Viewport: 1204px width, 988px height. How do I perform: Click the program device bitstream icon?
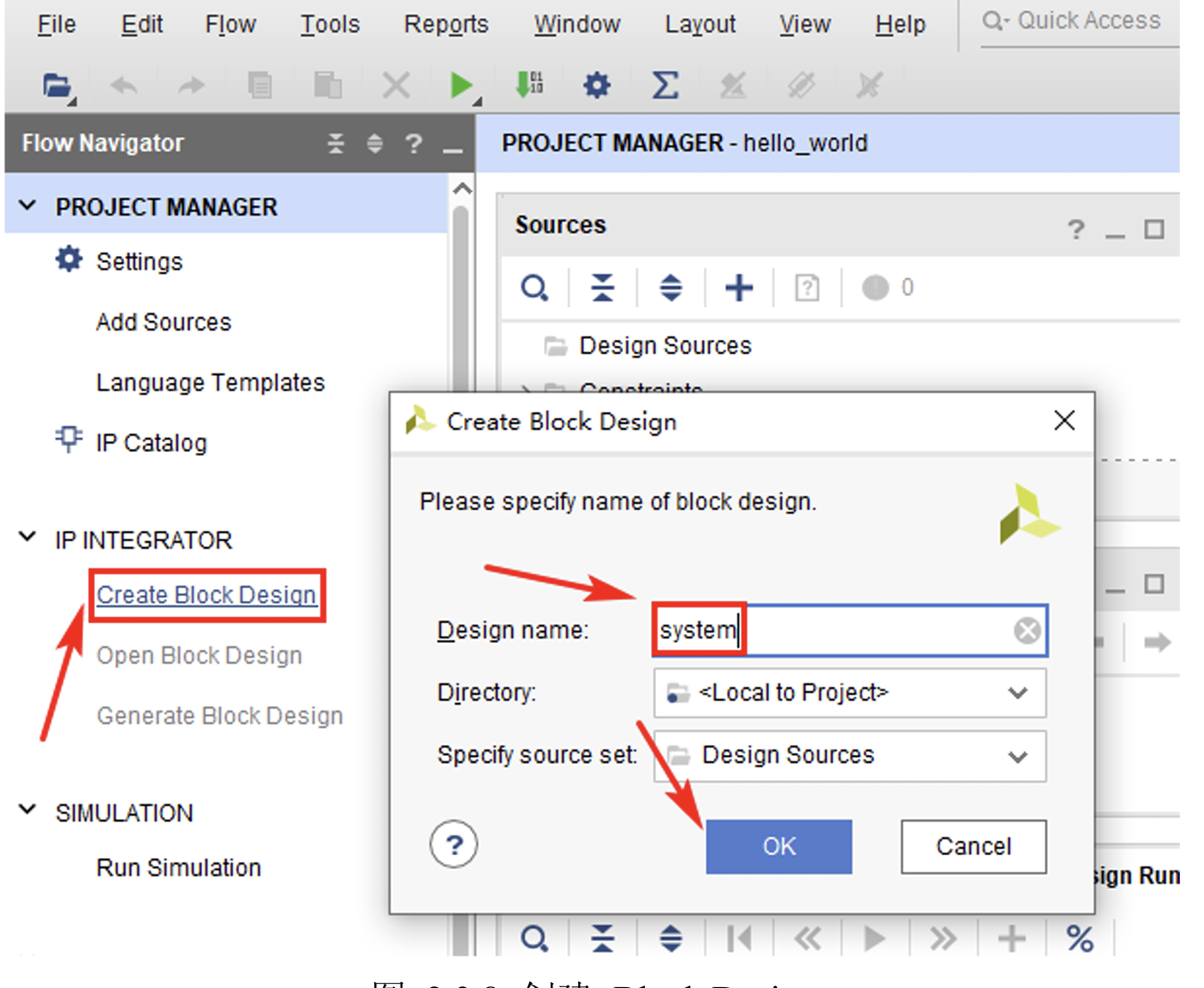pyautogui.click(x=530, y=86)
